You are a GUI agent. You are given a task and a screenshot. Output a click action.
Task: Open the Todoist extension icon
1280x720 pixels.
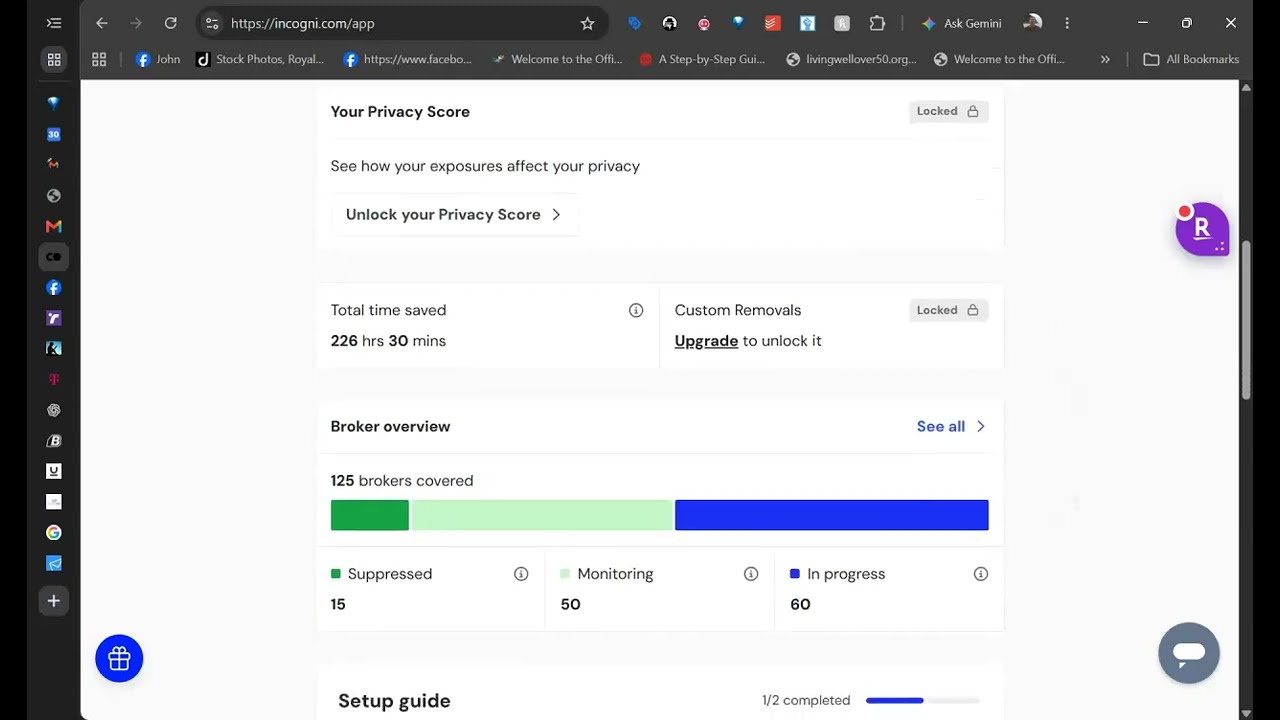pos(772,23)
